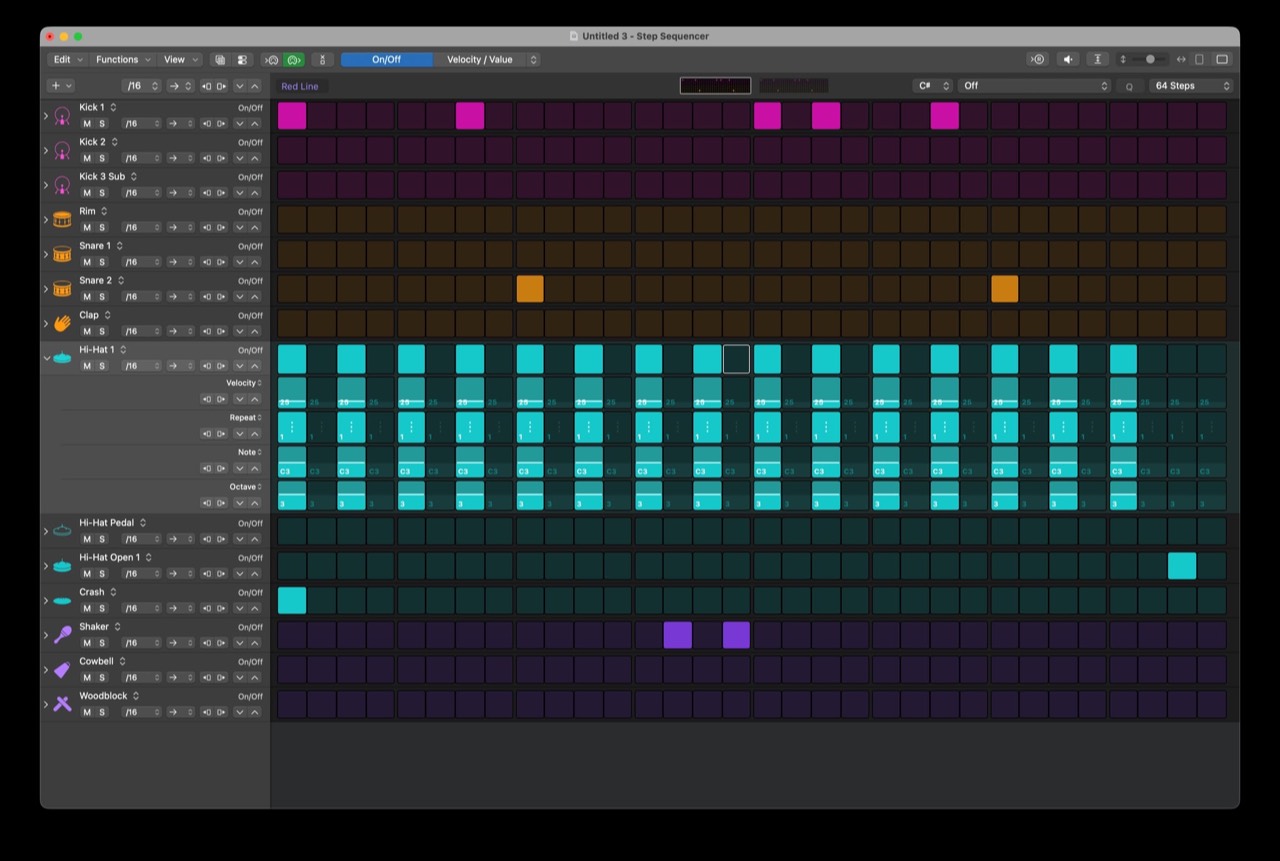This screenshot has height=861, width=1280.
Task: Click the Hi-Hat Pedal row icon
Action: [x=62, y=531]
